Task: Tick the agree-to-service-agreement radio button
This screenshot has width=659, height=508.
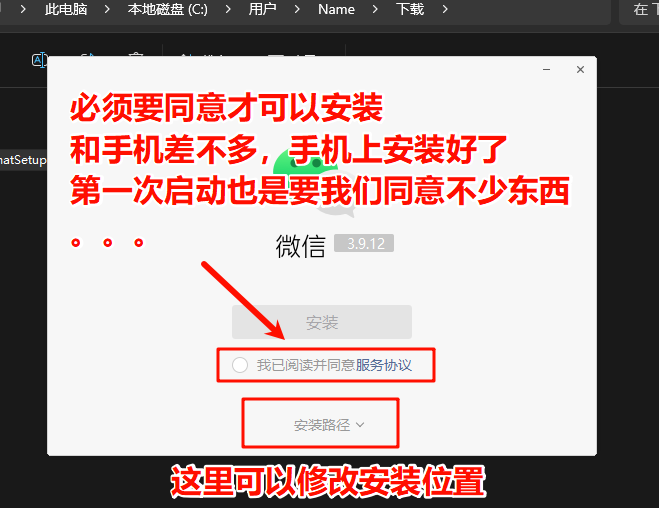Action: click(x=240, y=365)
